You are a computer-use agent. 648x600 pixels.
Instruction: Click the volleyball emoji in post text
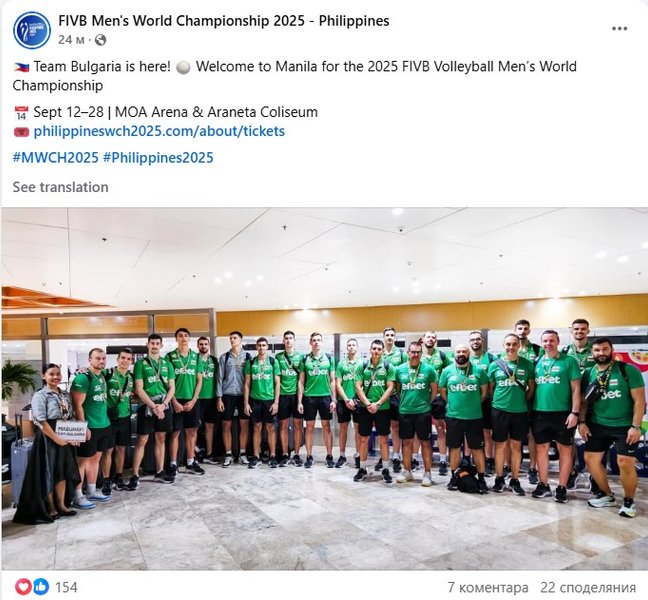tap(183, 67)
